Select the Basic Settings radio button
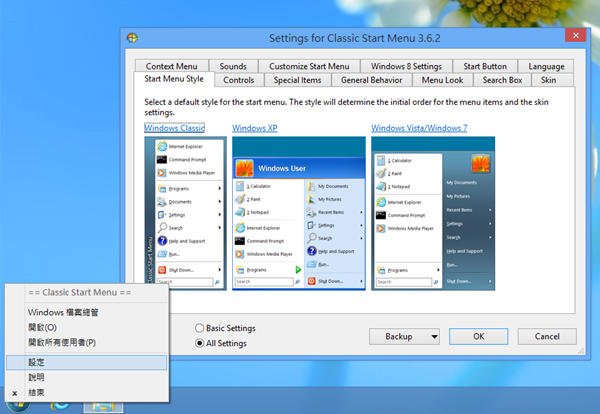This screenshot has height=414, width=600. point(198,328)
